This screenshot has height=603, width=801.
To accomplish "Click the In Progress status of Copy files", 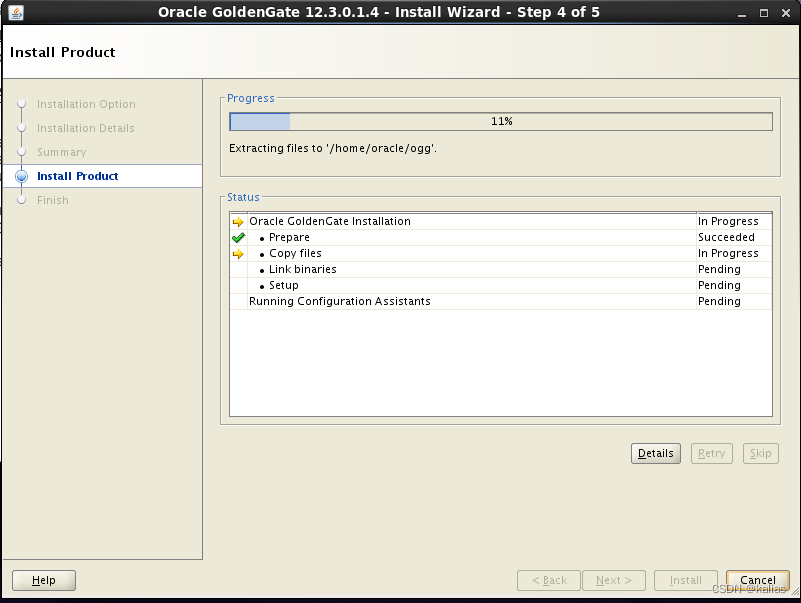I will coord(728,253).
